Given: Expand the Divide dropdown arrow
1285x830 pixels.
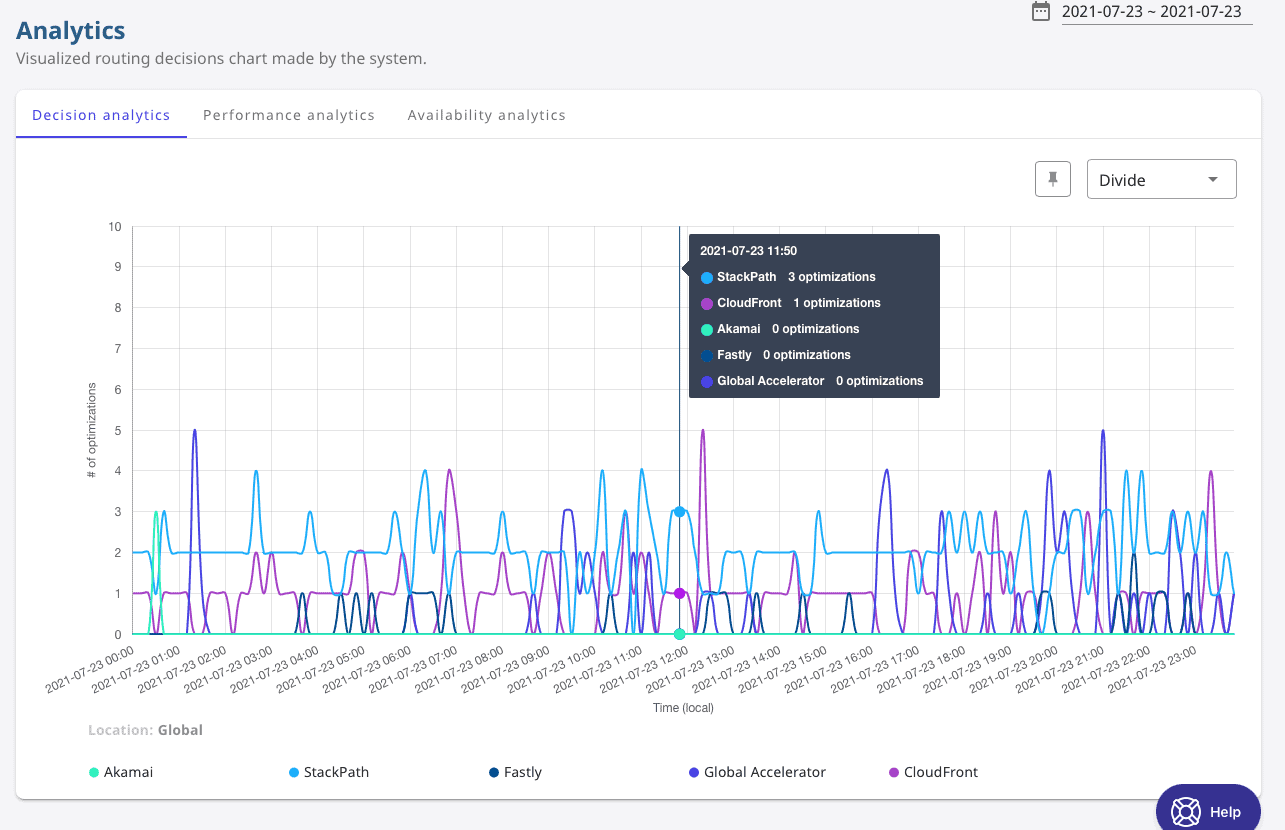Looking at the screenshot, I should coord(1213,179).
